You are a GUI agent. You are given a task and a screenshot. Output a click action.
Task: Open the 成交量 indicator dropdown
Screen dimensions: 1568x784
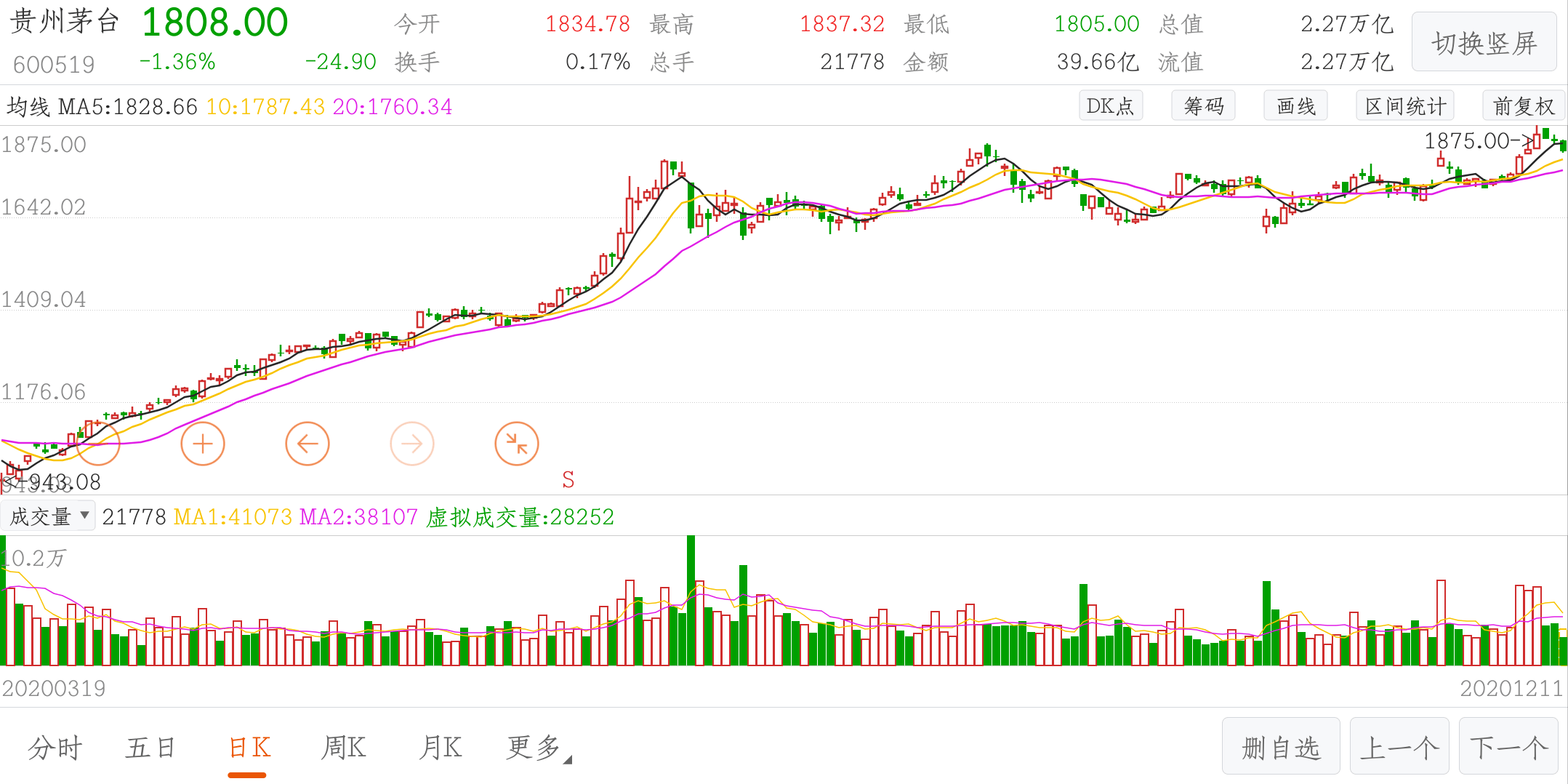(x=48, y=516)
